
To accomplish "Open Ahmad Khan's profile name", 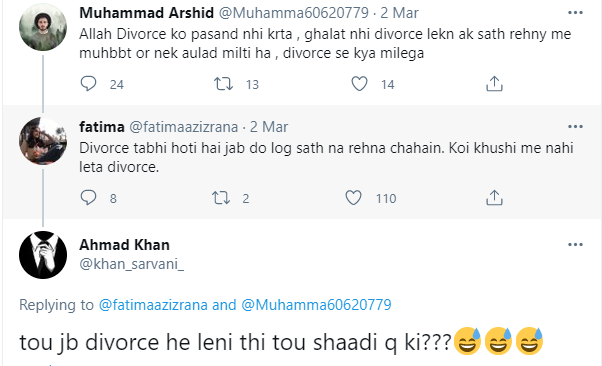I will 124,245.
